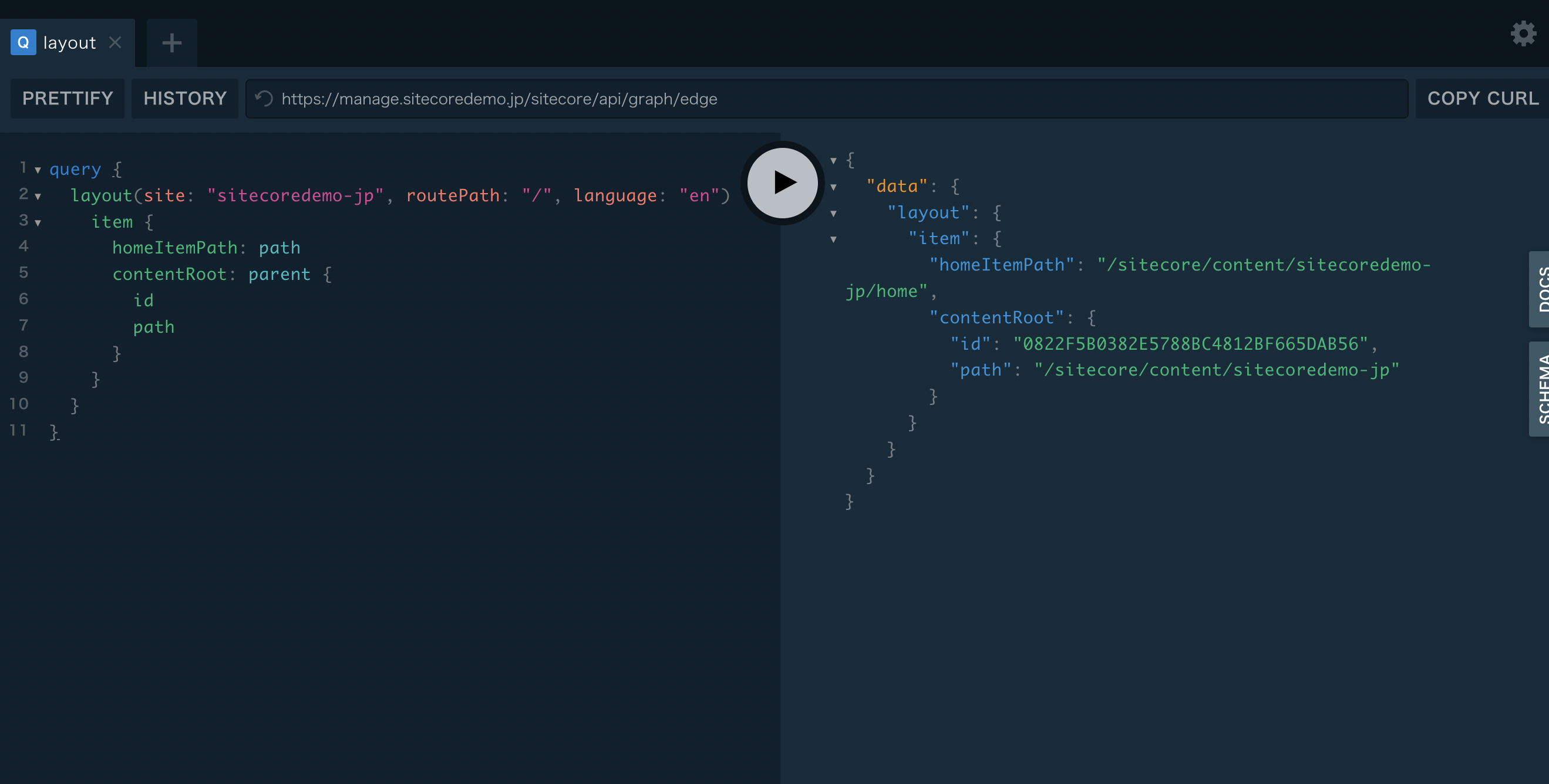This screenshot has height=784, width=1549.
Task: Click the response "homeItemPath" key
Action: pos(1001,265)
